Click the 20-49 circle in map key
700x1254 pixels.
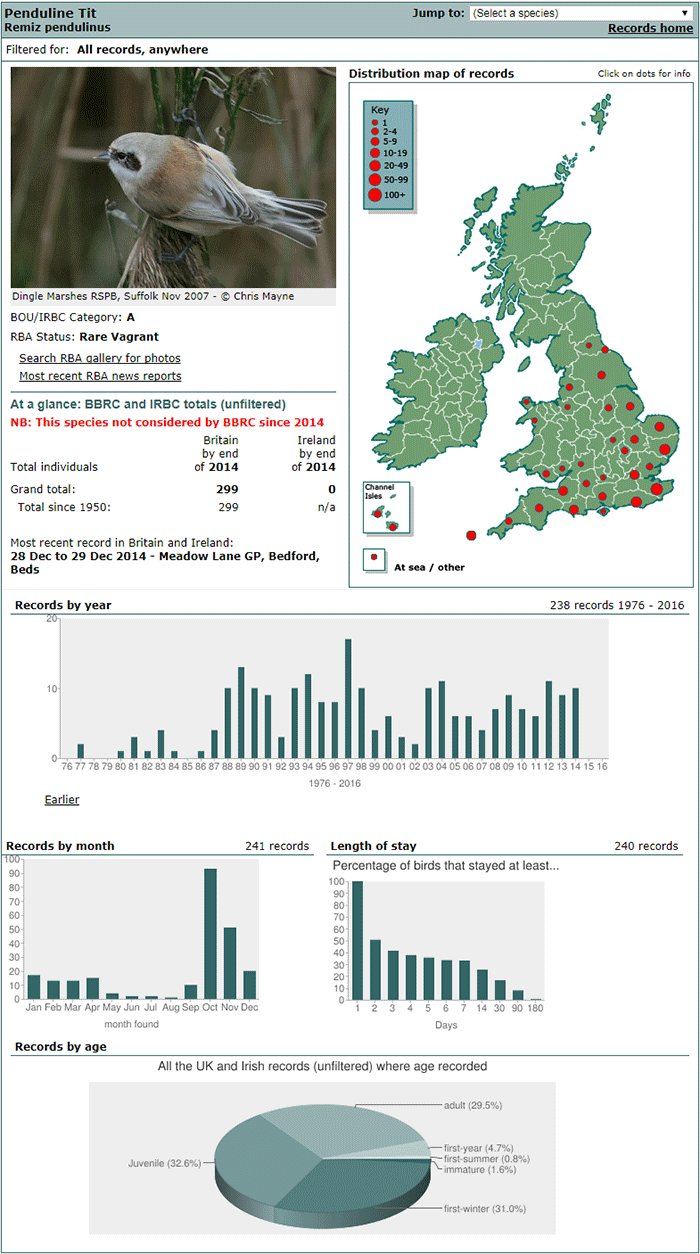pos(375,165)
